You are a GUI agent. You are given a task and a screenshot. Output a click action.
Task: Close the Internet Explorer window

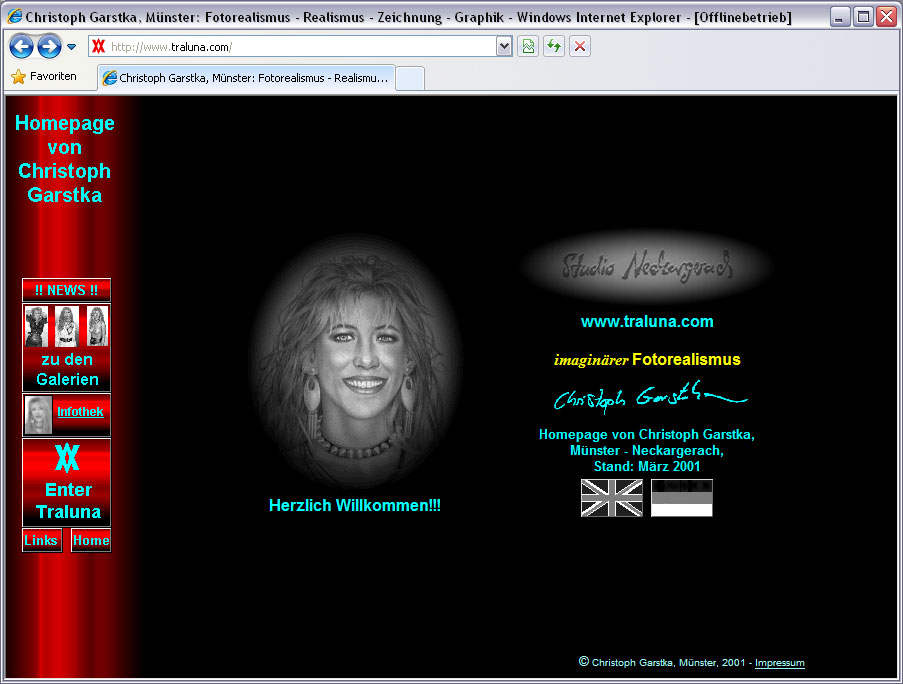coord(886,17)
